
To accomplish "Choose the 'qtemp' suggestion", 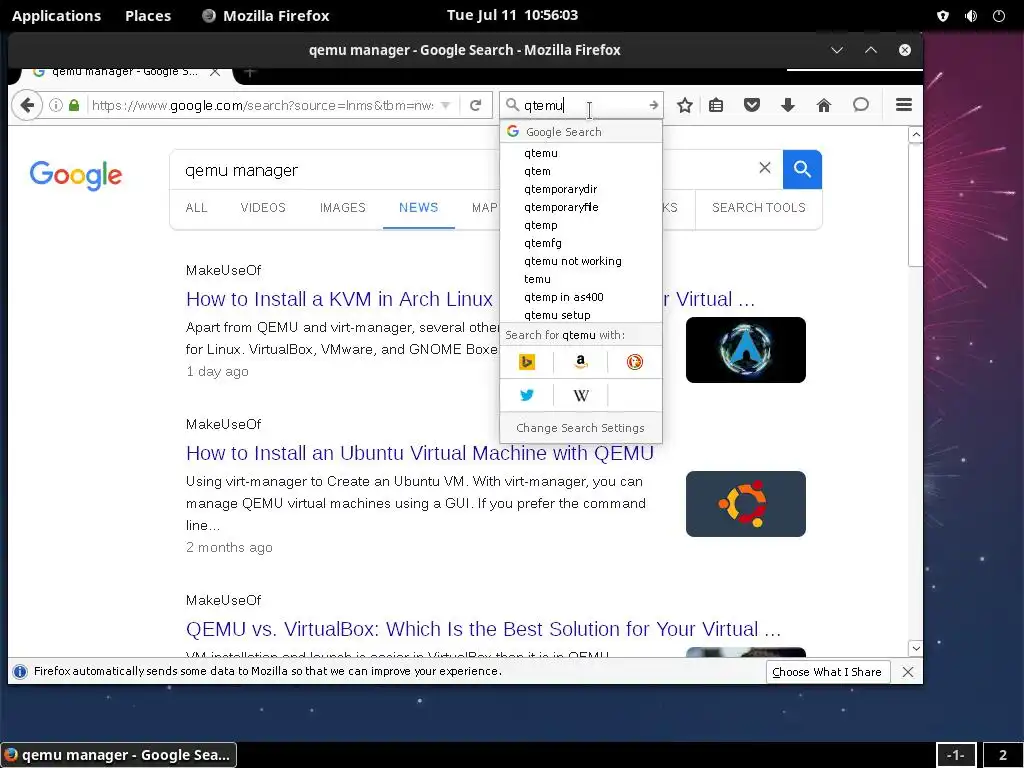I will (x=581, y=225).
